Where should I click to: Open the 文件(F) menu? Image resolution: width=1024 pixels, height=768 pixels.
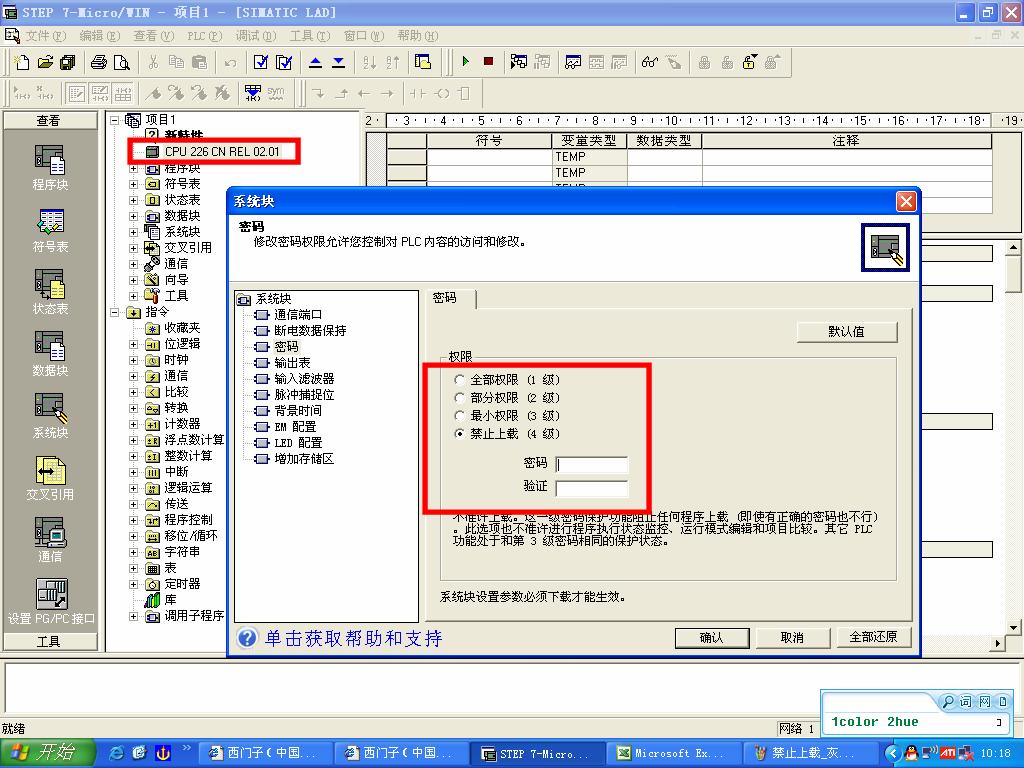pos(45,35)
